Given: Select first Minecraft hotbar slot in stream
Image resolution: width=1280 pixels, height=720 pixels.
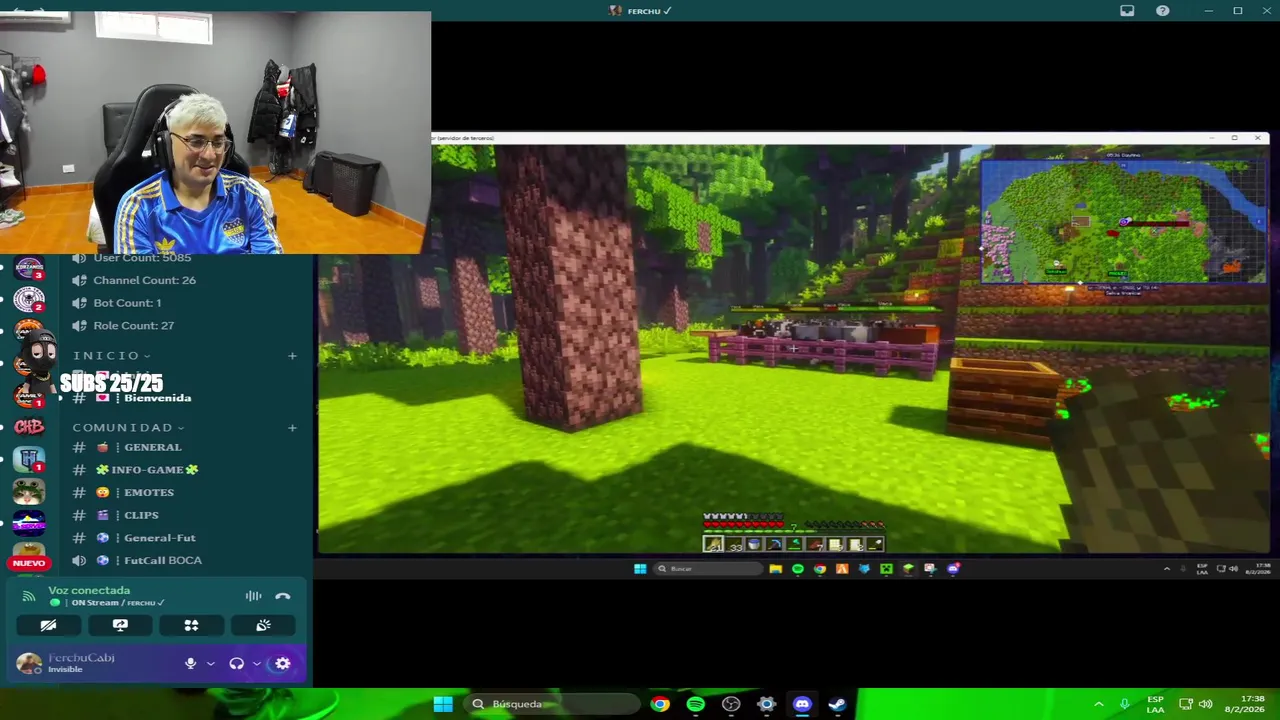Looking at the screenshot, I should pos(713,544).
